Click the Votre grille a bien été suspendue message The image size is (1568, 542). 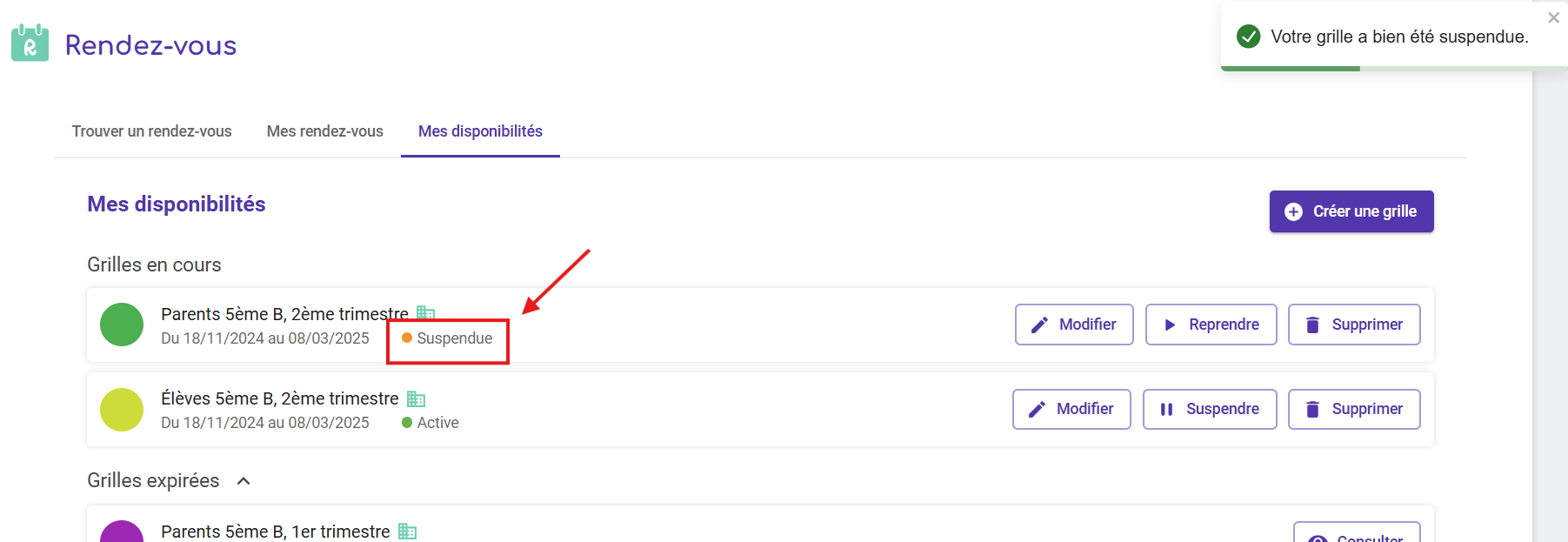click(1399, 37)
